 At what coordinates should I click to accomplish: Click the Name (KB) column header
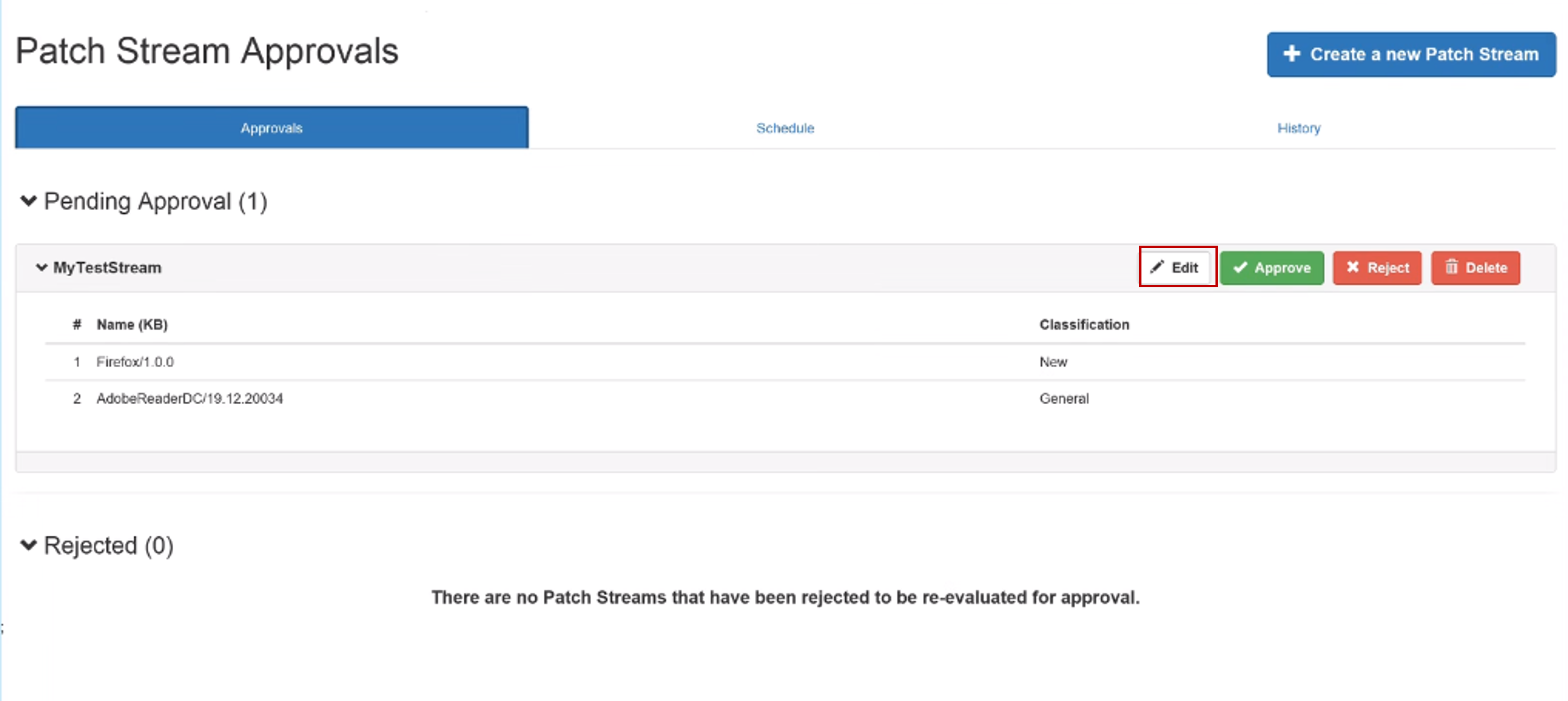click(x=131, y=325)
